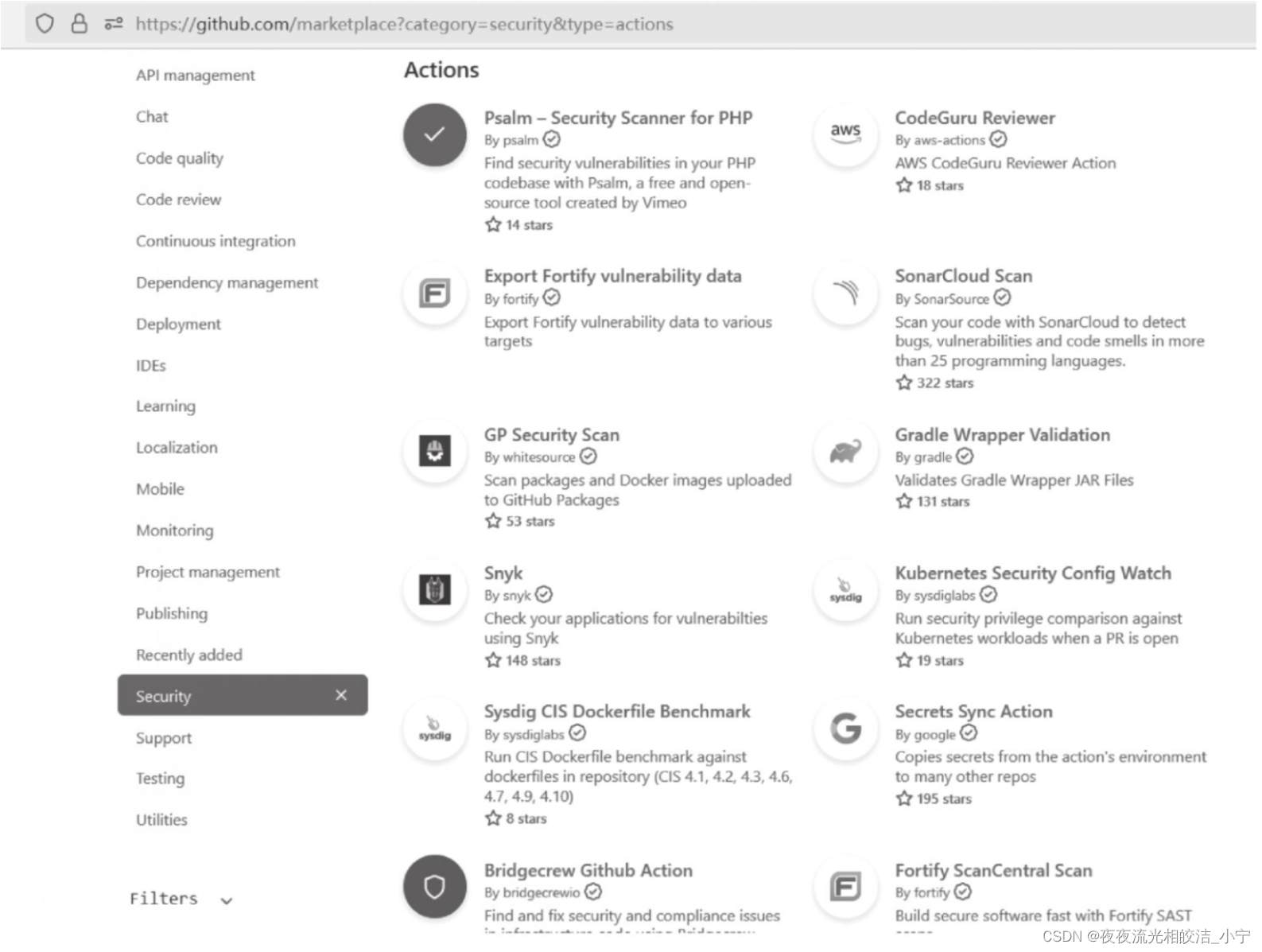Click the browser shield tracking protection icon
This screenshot has height=952, width=1262.
(x=45, y=24)
